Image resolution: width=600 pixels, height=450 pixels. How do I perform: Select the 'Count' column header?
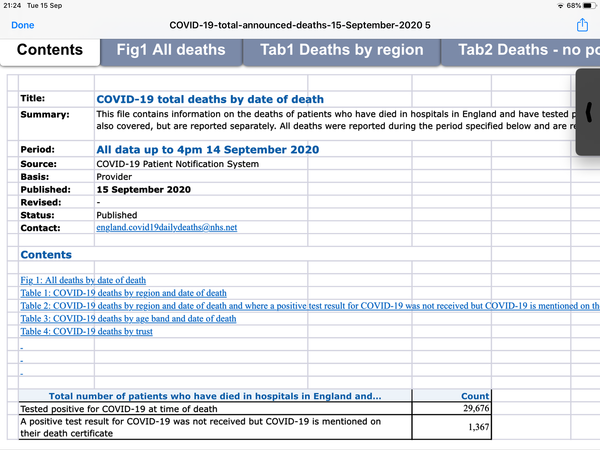pos(452,396)
